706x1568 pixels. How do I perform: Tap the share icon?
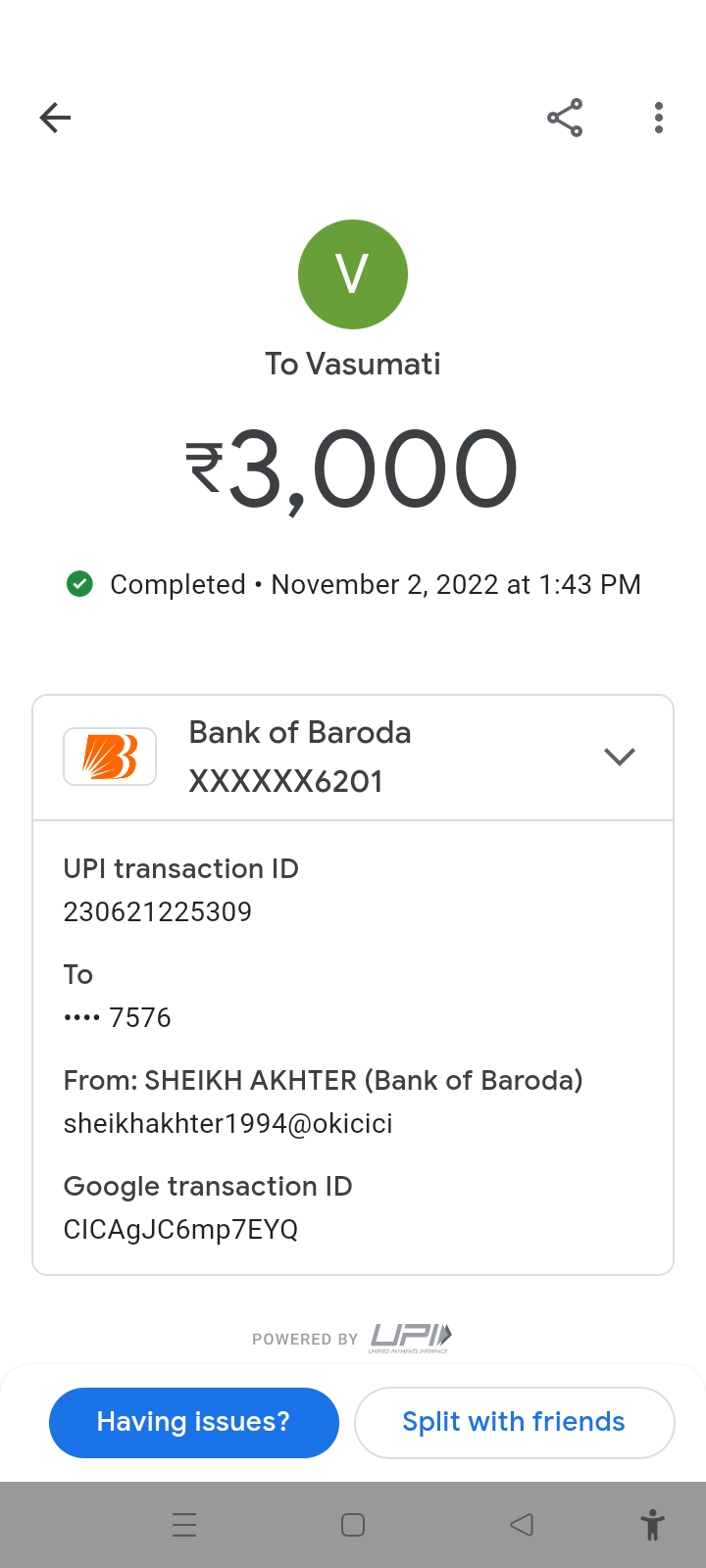[565, 119]
